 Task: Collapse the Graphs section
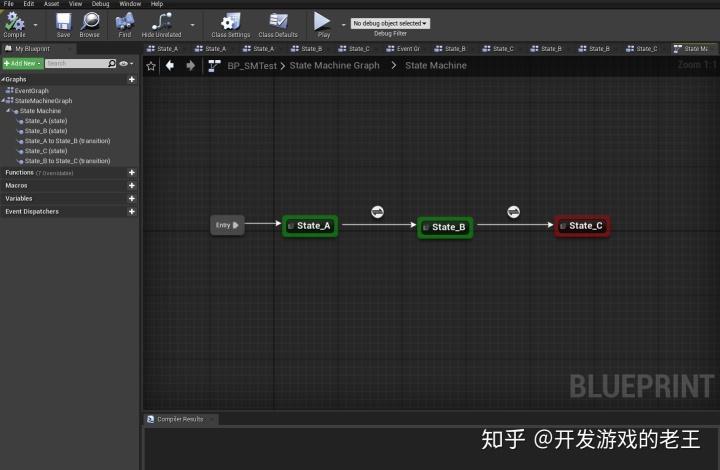[3, 79]
